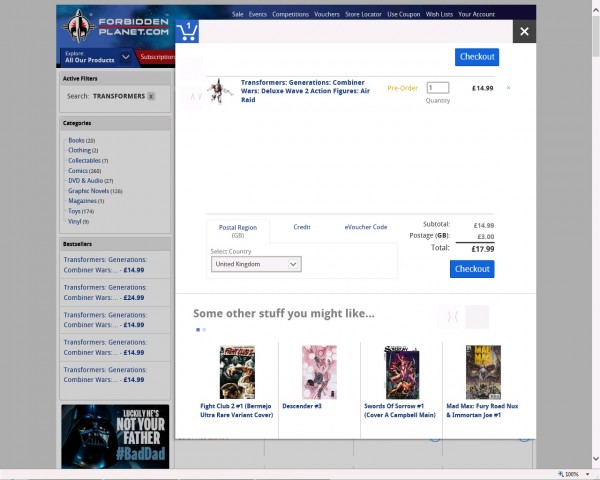
Task: Open Mad Max Fury Road Nux title link
Action: click(x=482, y=410)
